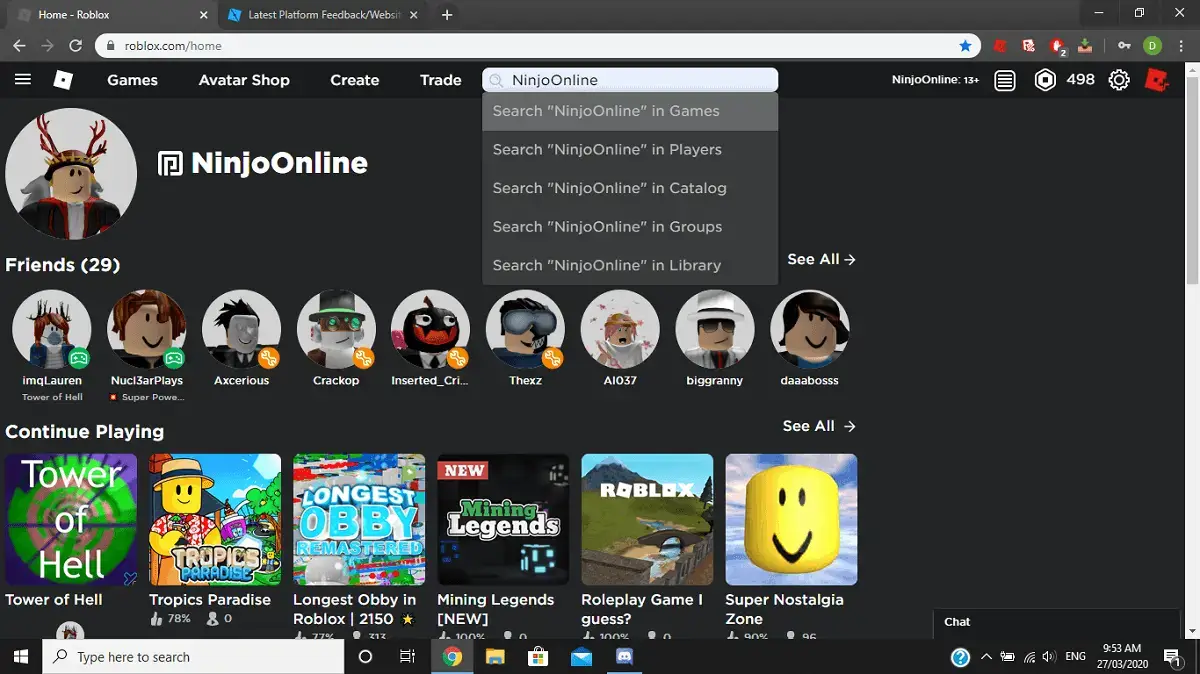Open Task View on the taskbar
Image resolution: width=1200 pixels, height=674 pixels.
(x=407, y=657)
